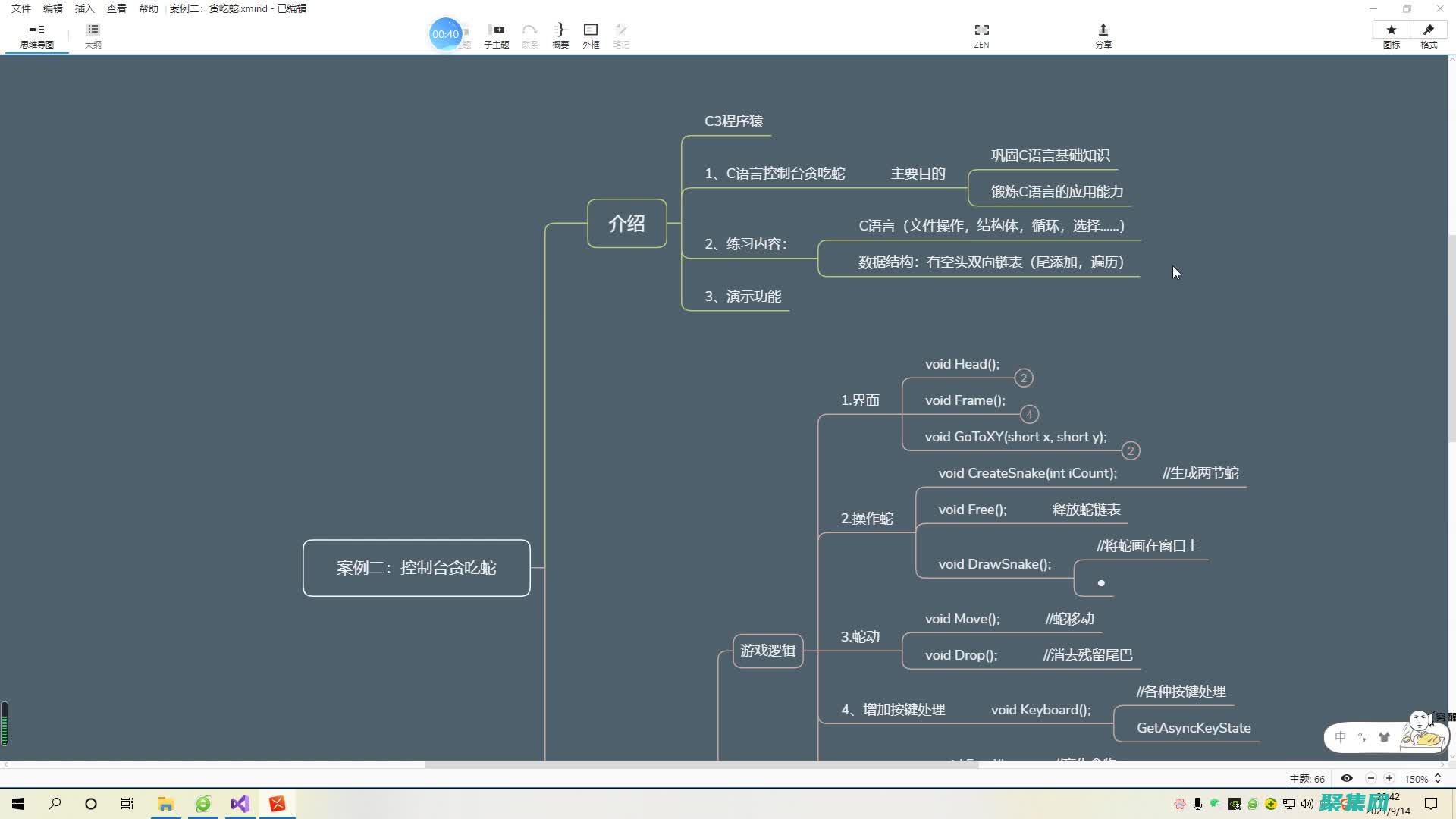Click the zoom out (−) button
The image size is (1456, 819).
1371,778
